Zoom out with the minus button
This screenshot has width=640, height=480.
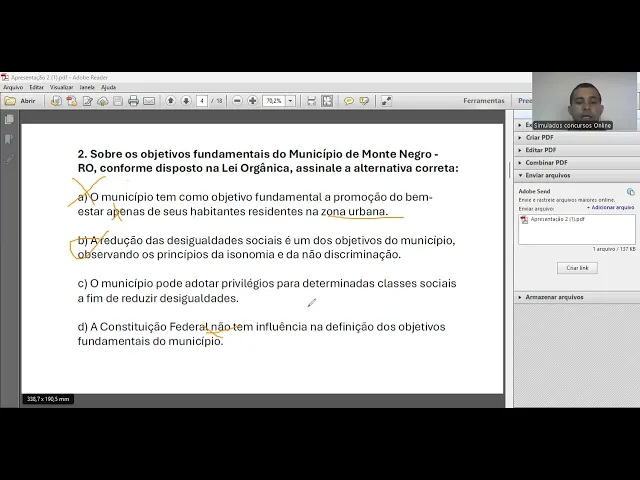pos(237,100)
